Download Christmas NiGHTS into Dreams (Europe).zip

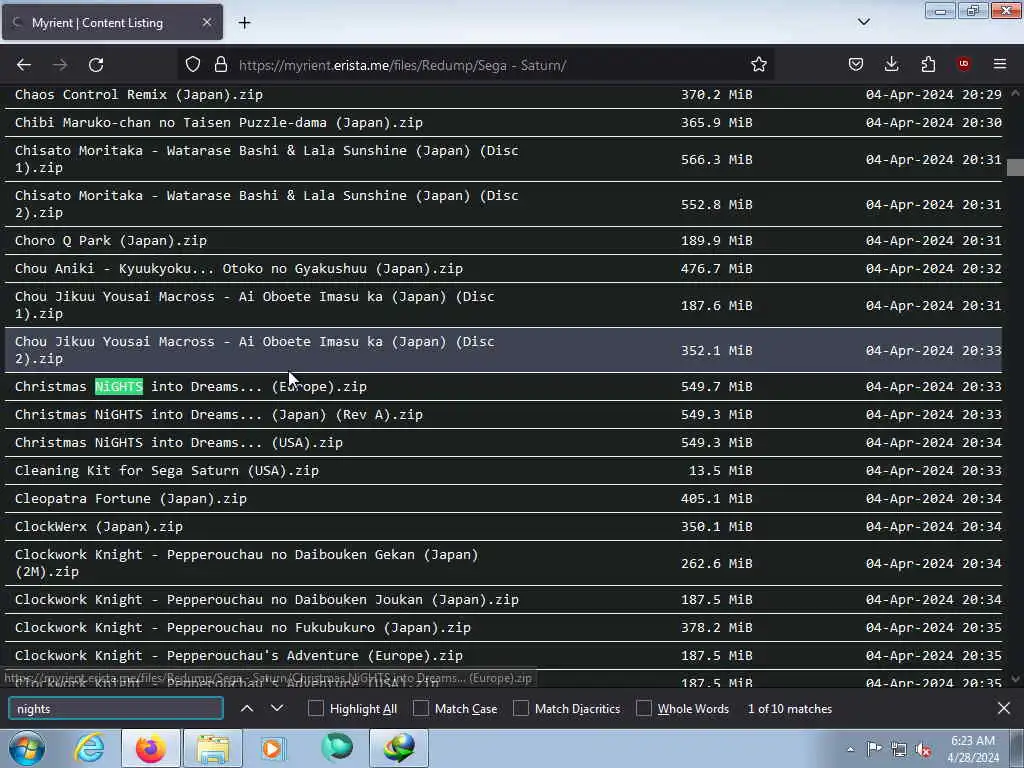[x=191, y=387]
